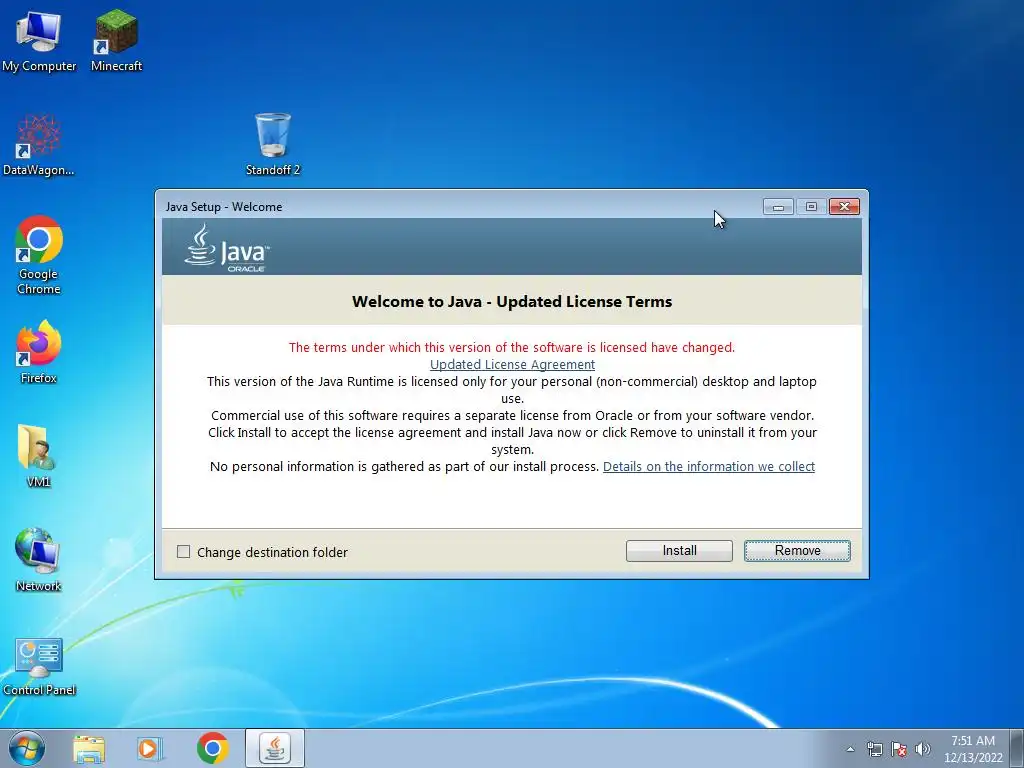Viewport: 1024px width, 768px height.
Task: Select the VM1 folder on desktop
Action: (x=39, y=456)
